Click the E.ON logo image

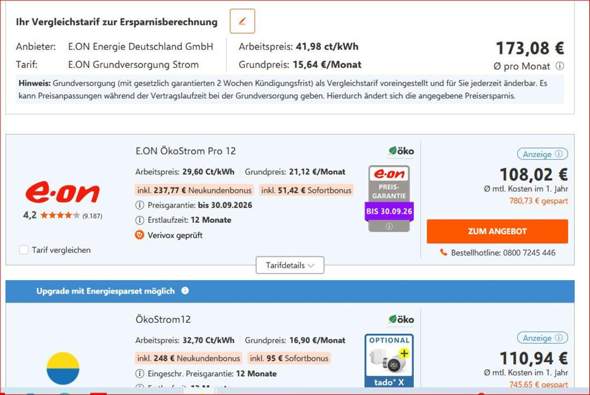point(62,192)
